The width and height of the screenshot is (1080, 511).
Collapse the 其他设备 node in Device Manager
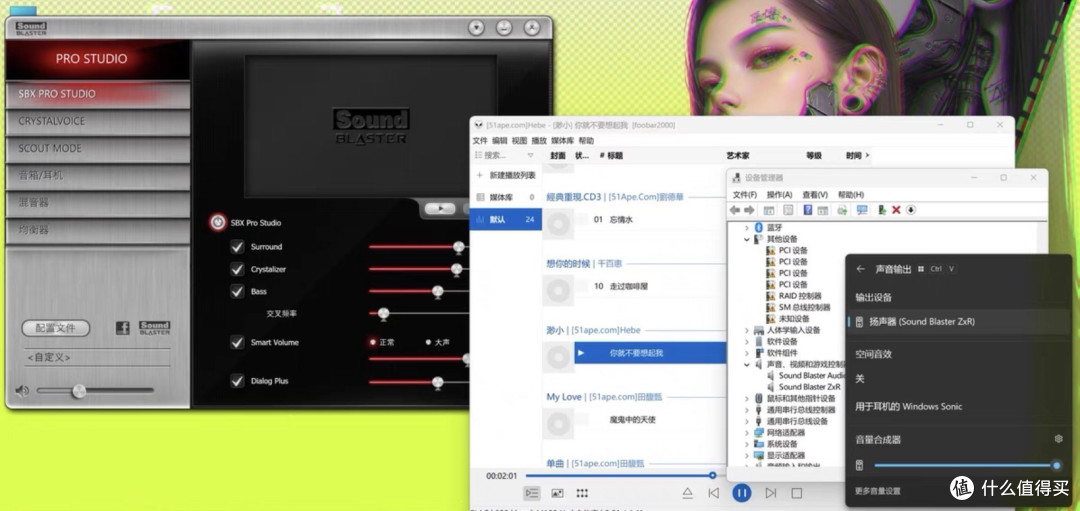click(x=747, y=239)
